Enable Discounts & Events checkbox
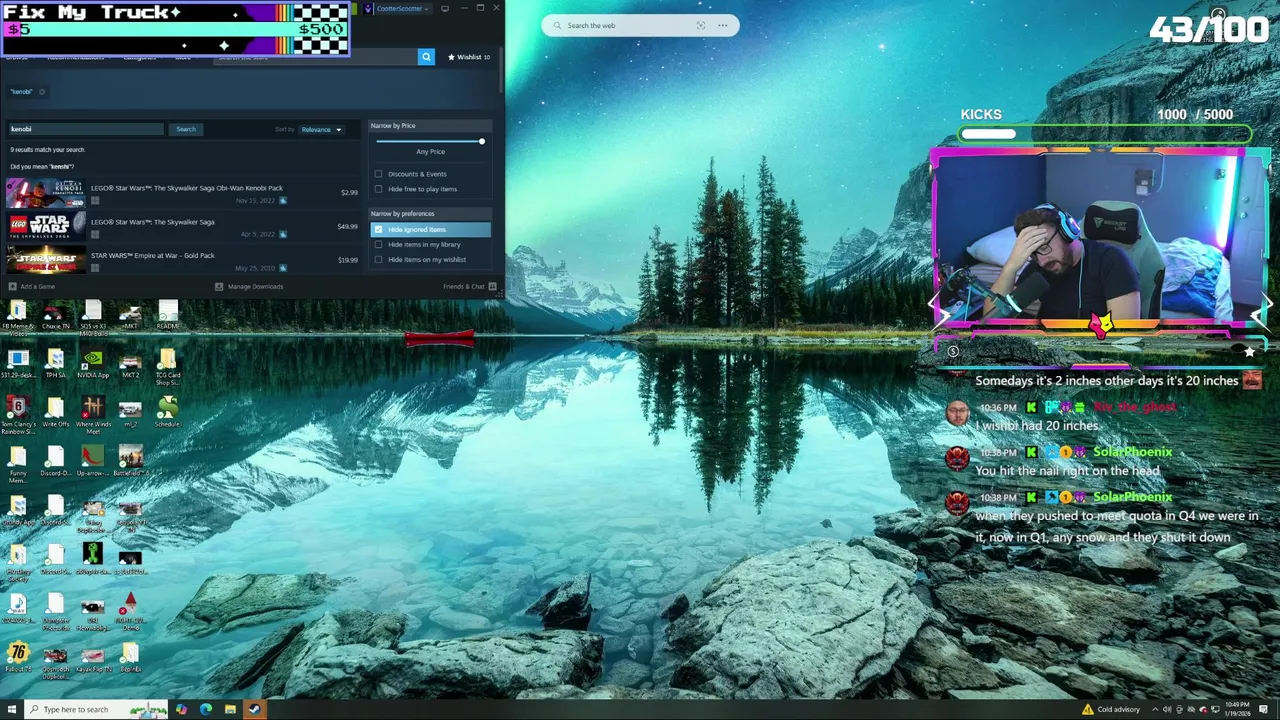Screen dimensions: 1280x720 pyautogui.click(x=378, y=174)
